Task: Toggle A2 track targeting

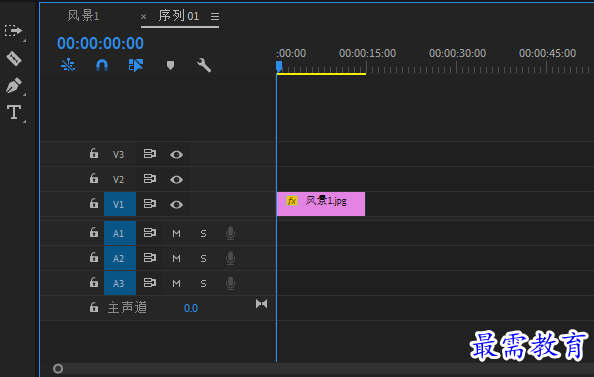Action: (120, 258)
